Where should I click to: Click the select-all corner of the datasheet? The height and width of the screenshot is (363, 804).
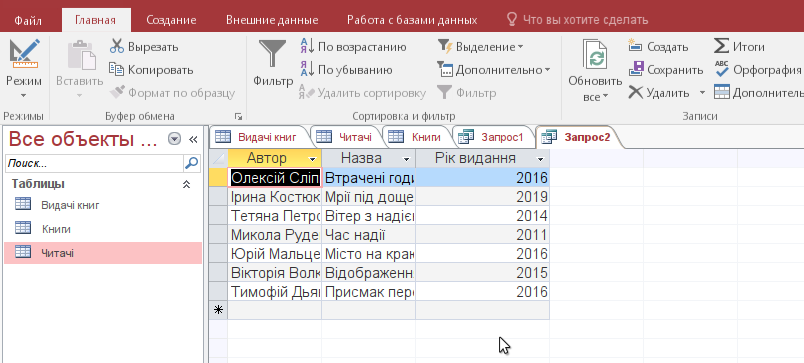tap(218, 158)
